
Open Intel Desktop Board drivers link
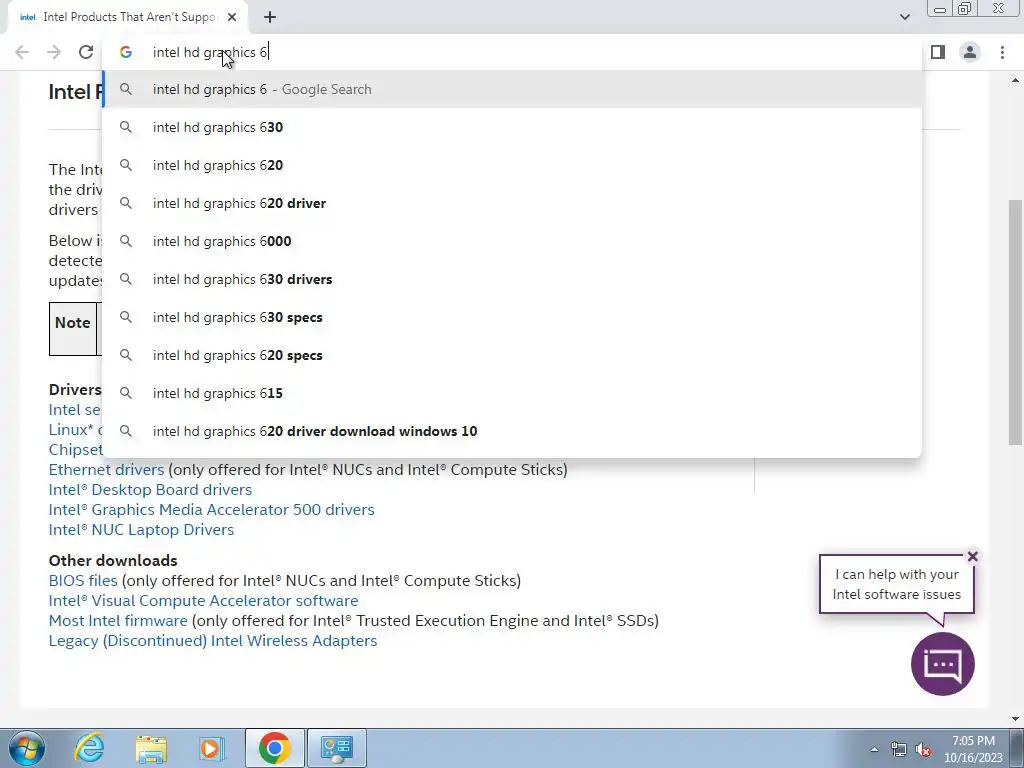pos(150,490)
